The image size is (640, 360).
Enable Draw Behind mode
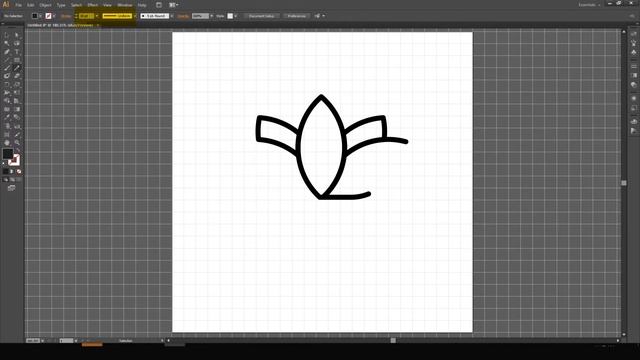point(12,180)
